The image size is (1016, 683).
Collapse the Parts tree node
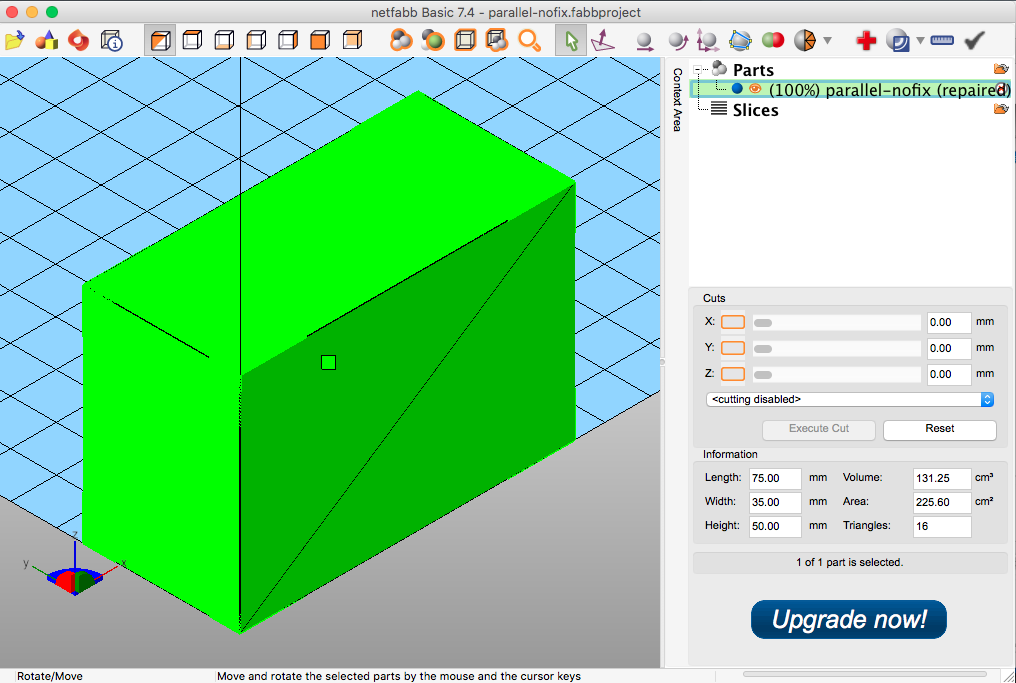[698, 69]
